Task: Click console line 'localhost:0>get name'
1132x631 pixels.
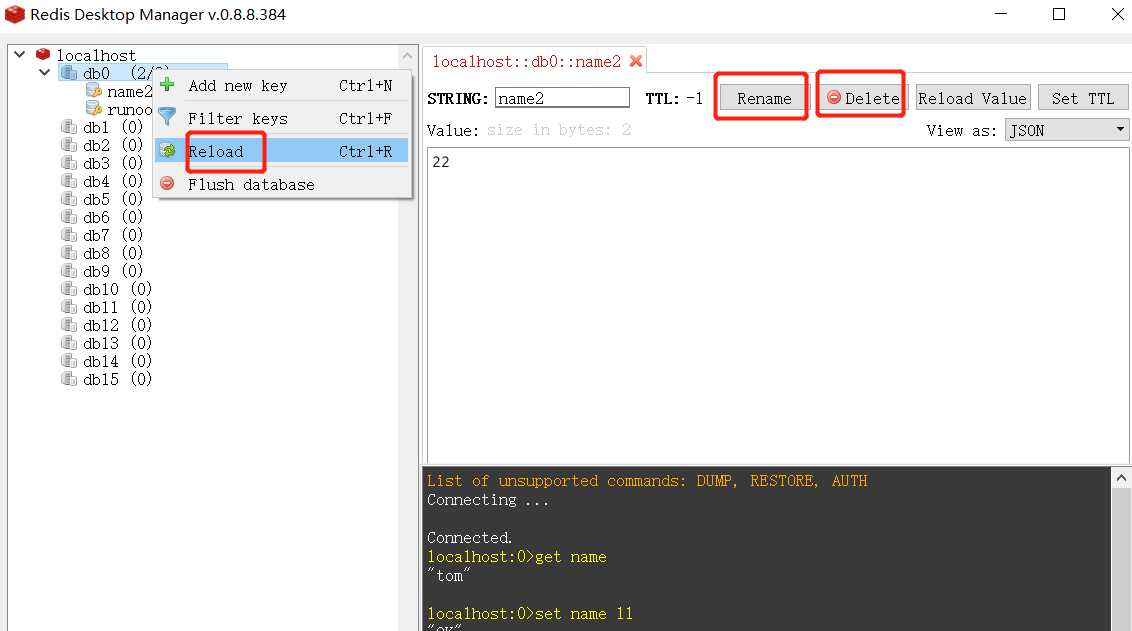Action: click(x=516, y=557)
